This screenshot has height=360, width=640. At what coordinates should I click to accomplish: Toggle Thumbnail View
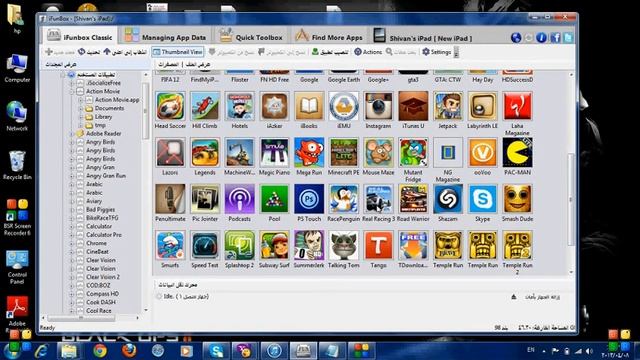(178, 52)
